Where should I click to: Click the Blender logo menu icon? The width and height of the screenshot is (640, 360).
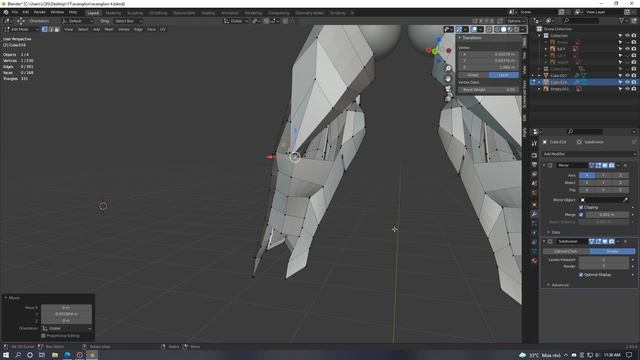click(6, 12)
